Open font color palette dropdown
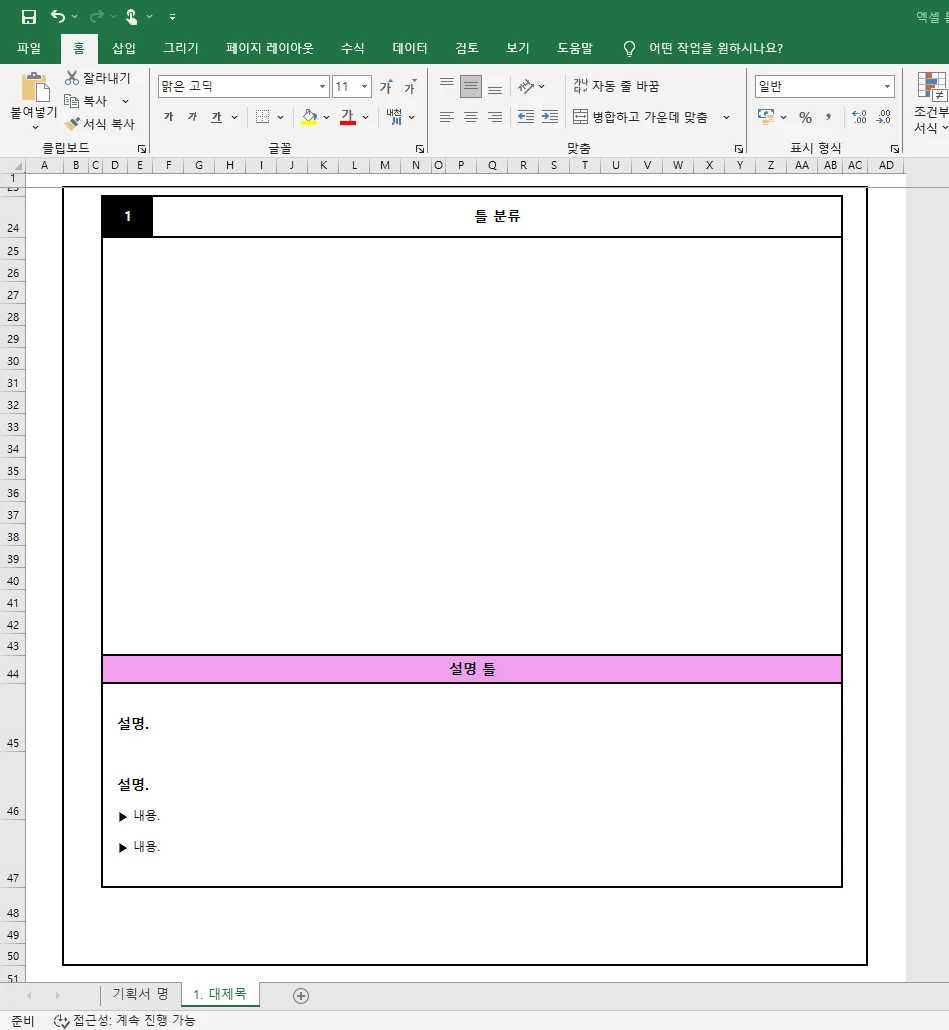 [x=366, y=118]
